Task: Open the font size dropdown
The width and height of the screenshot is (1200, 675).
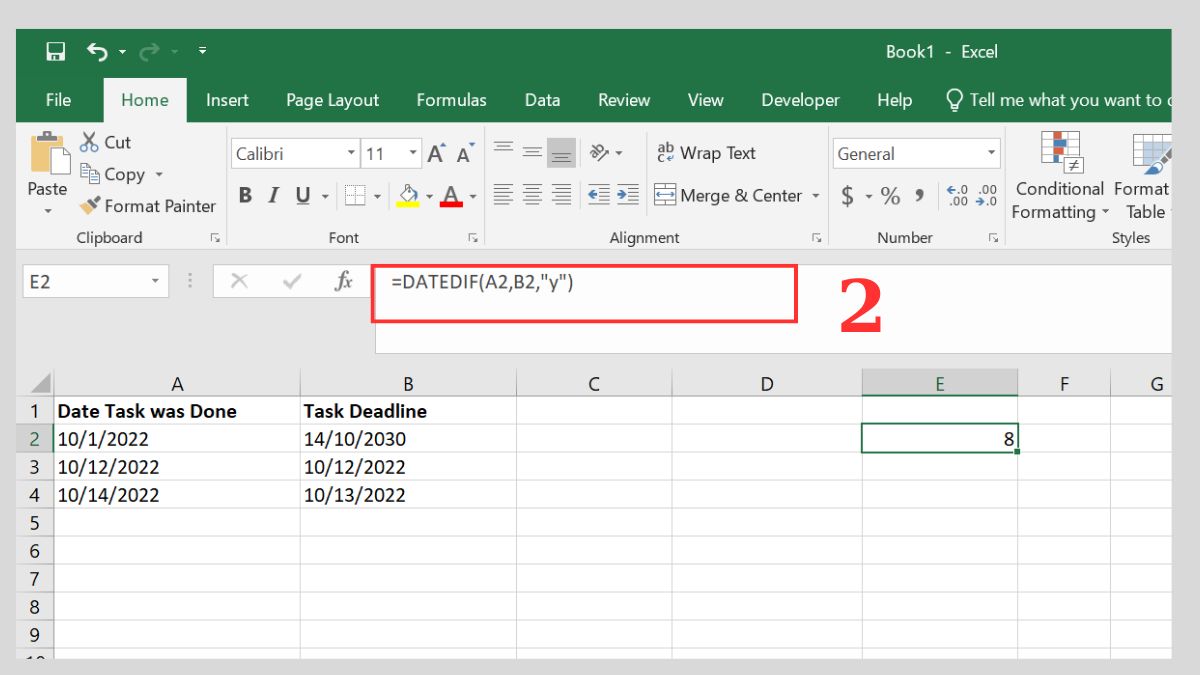Action: click(413, 152)
